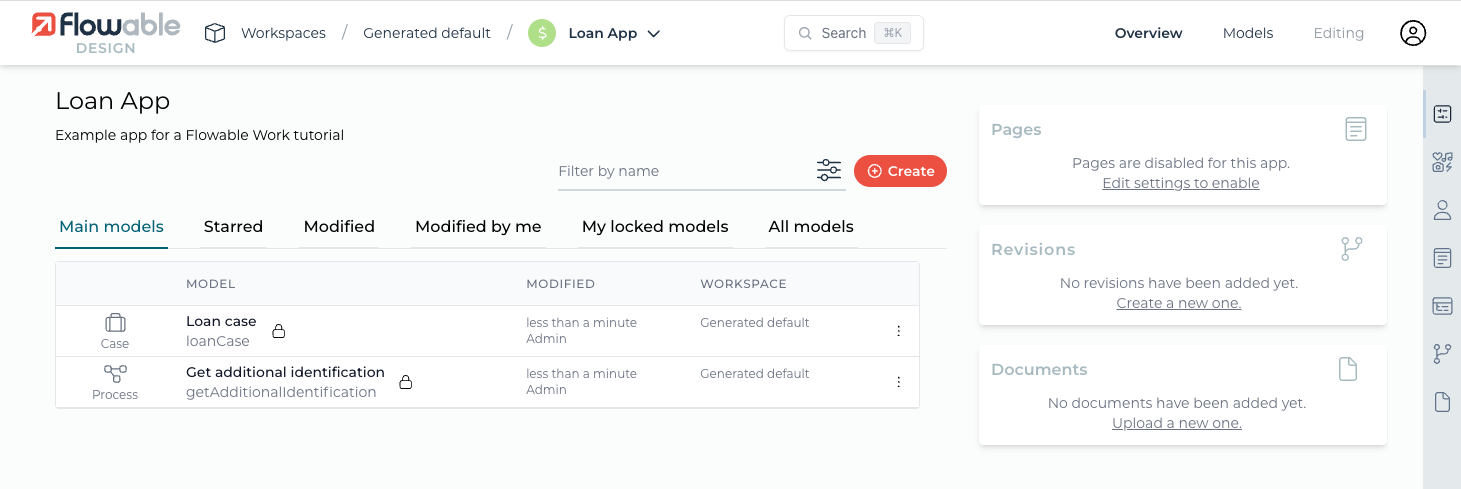Click the person icon in right sidebar
The height and width of the screenshot is (489, 1461).
pos(1442,210)
